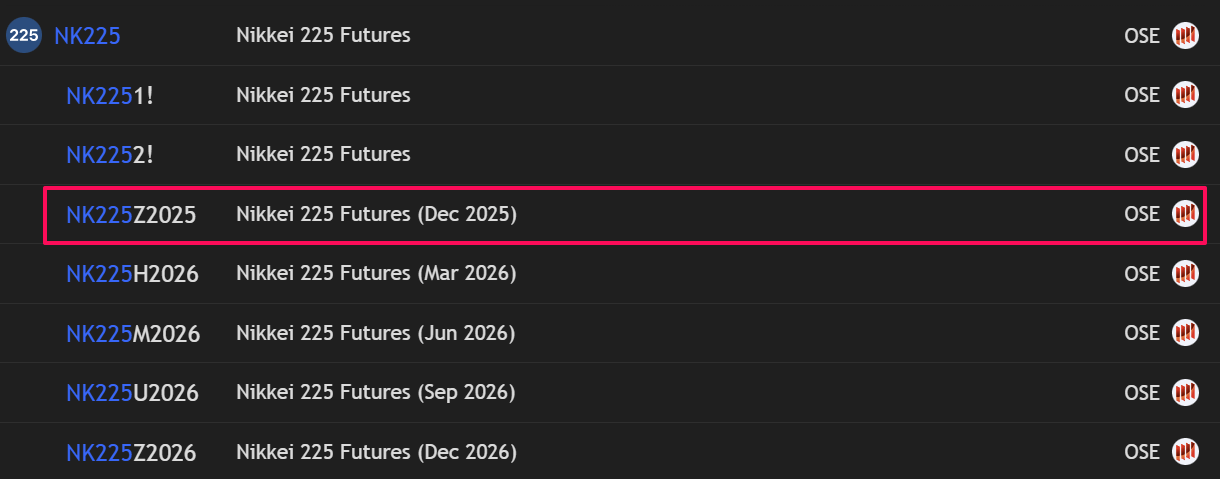The image size is (1220, 479).
Task: Choose the NK2252! symbol
Action: (x=110, y=155)
